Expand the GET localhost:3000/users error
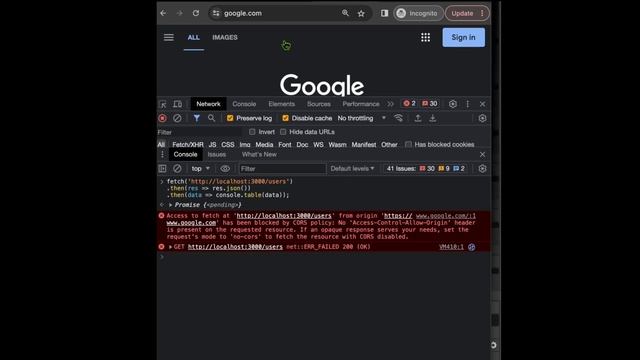The image size is (640, 360). click(x=171, y=247)
